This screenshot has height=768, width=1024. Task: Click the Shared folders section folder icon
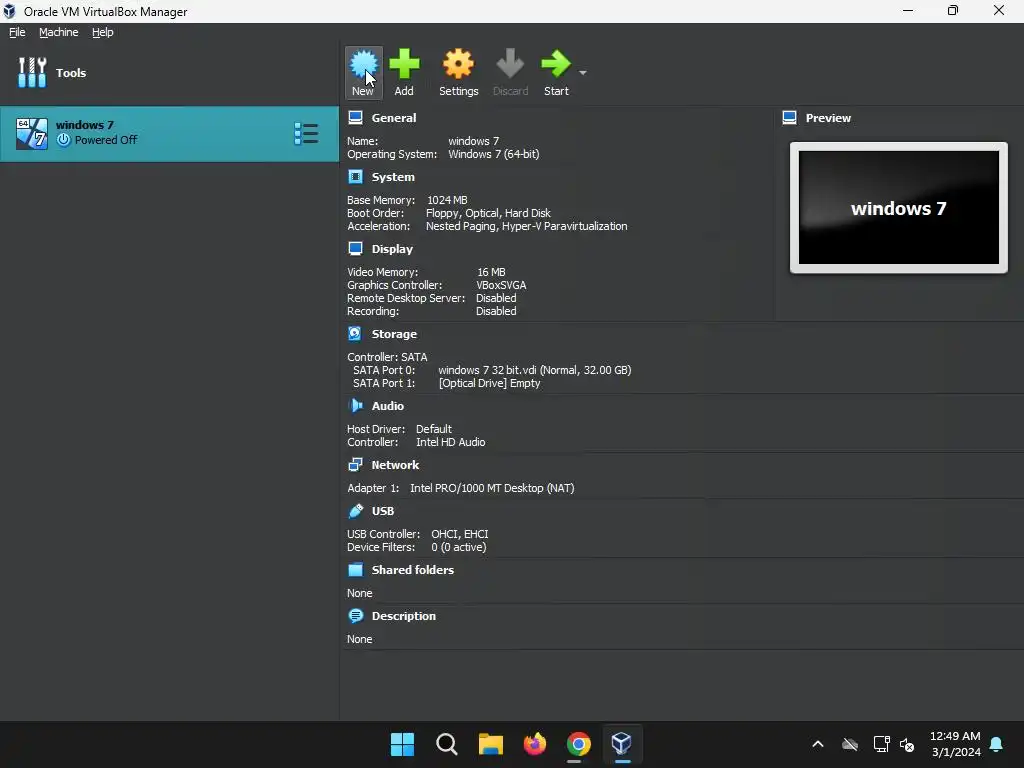click(x=355, y=569)
